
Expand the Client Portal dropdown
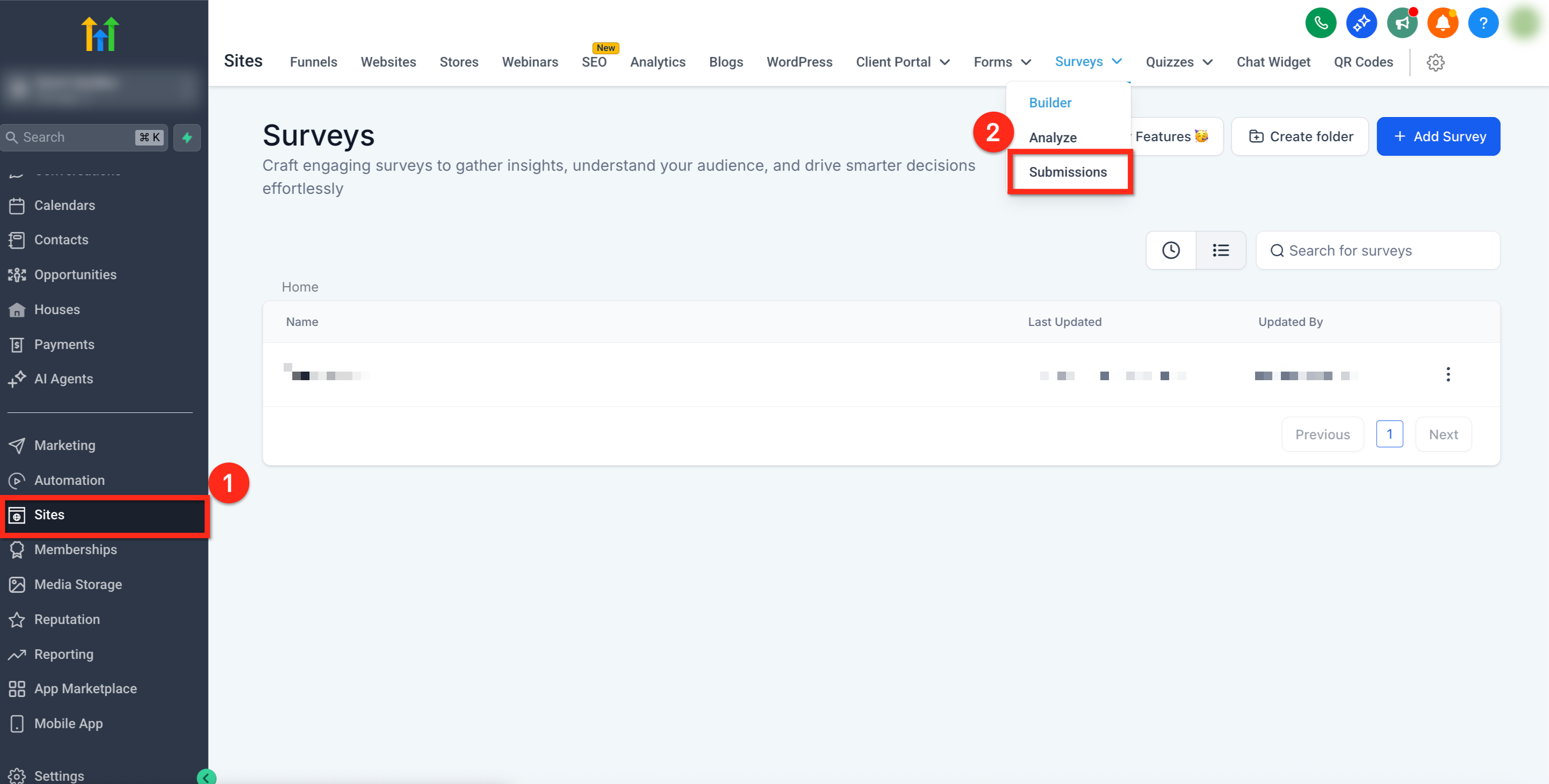[x=903, y=62]
